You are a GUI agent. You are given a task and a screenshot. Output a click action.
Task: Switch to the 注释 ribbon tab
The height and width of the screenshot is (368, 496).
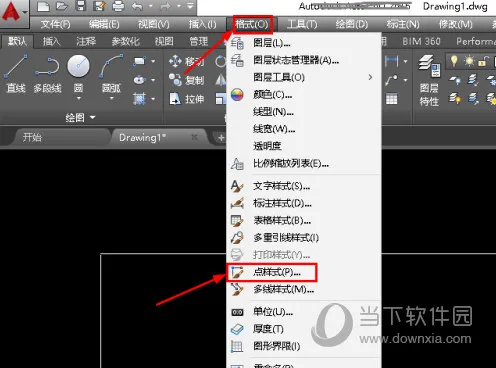pyautogui.click(x=86, y=41)
